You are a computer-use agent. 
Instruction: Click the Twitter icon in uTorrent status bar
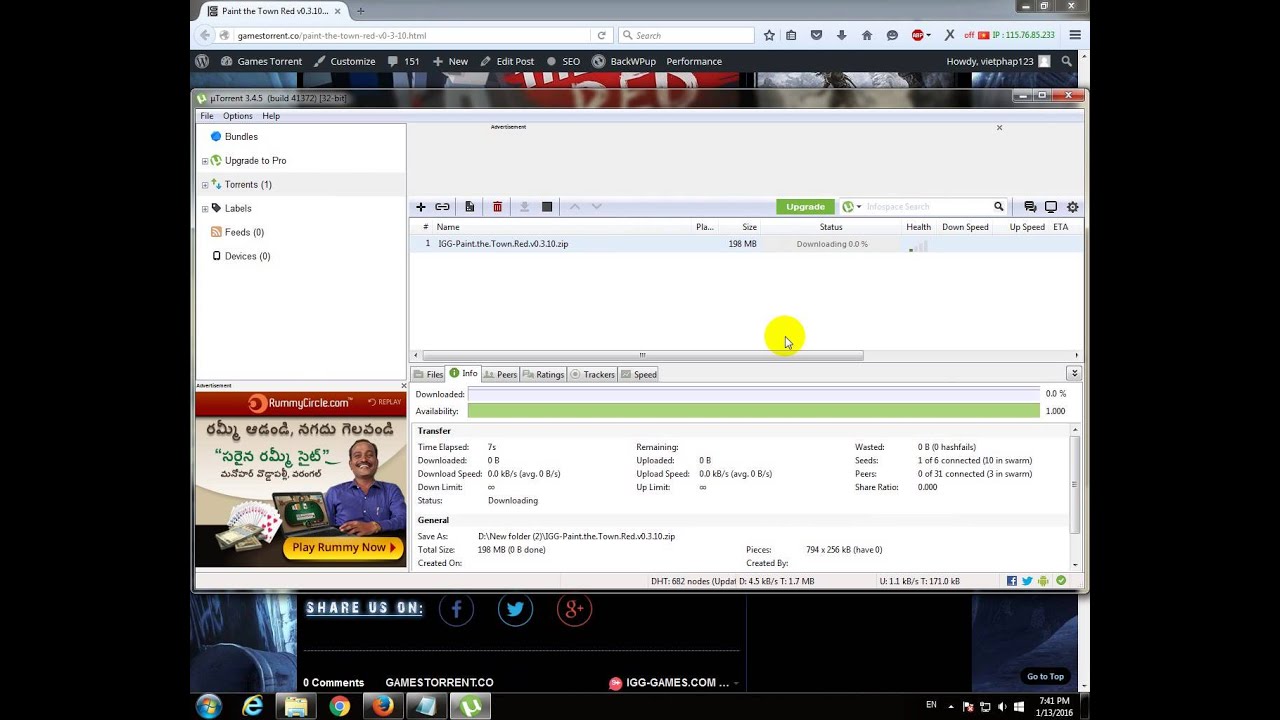[1027, 581]
